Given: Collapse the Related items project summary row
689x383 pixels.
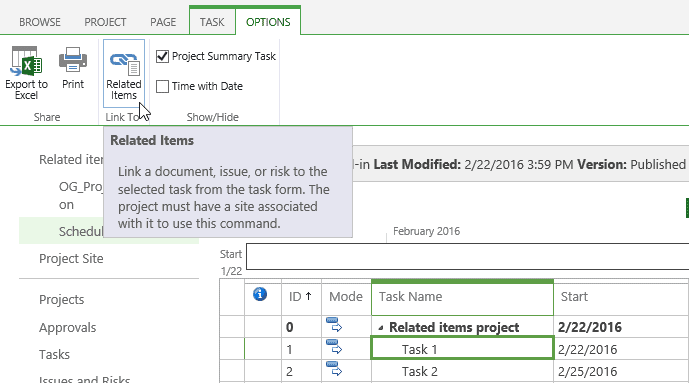Looking at the screenshot, I should tap(381, 328).
